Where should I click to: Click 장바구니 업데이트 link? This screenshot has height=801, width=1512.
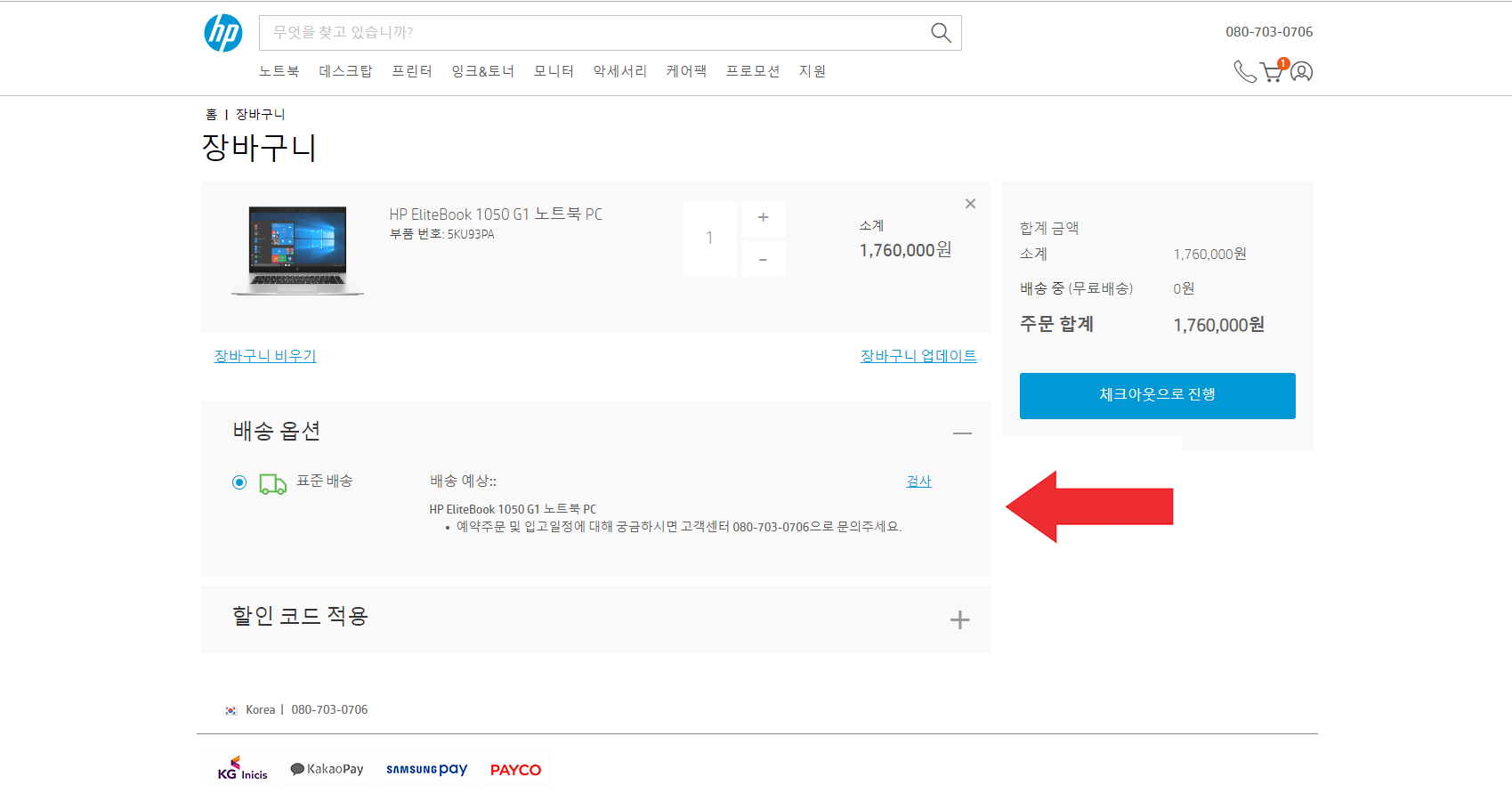pos(918,356)
